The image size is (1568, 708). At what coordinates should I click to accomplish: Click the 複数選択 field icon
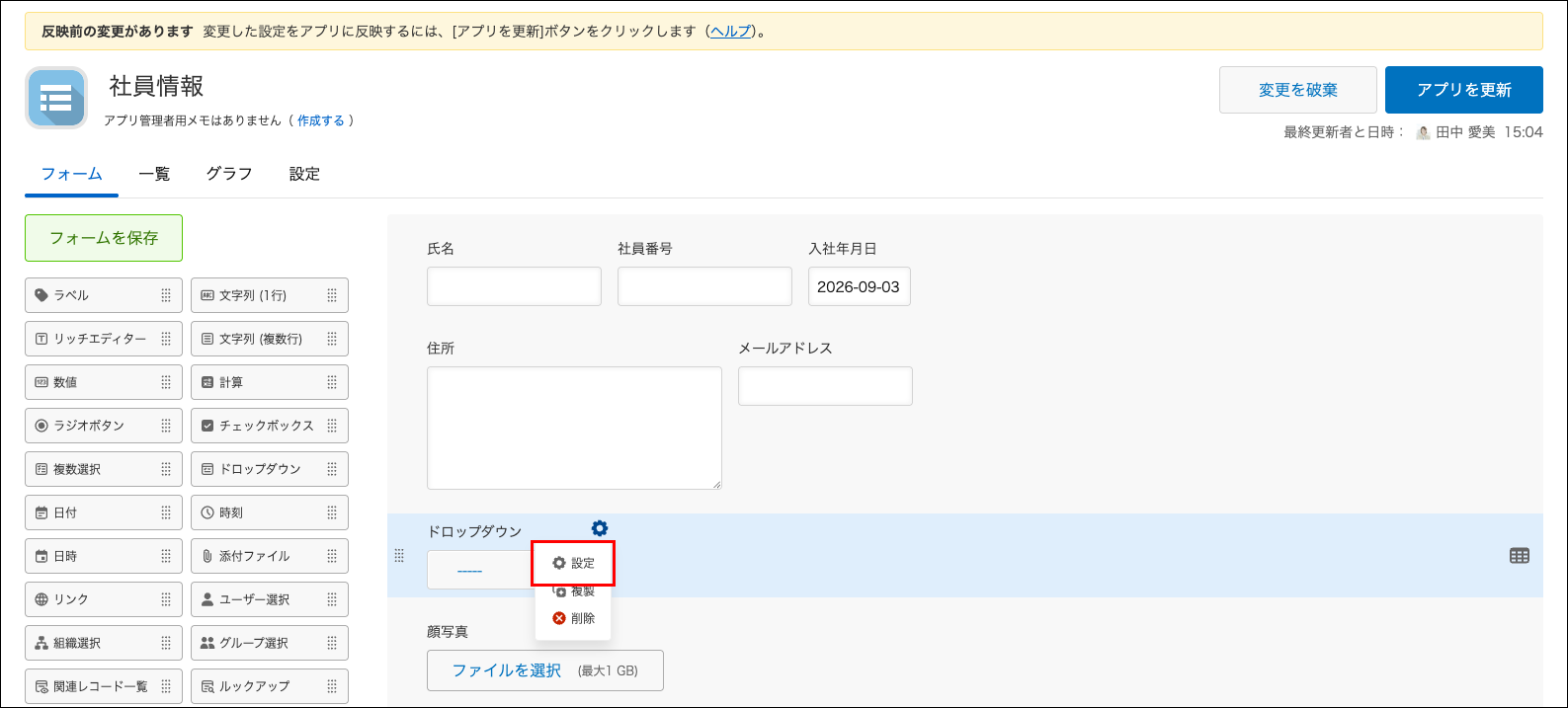point(41,469)
